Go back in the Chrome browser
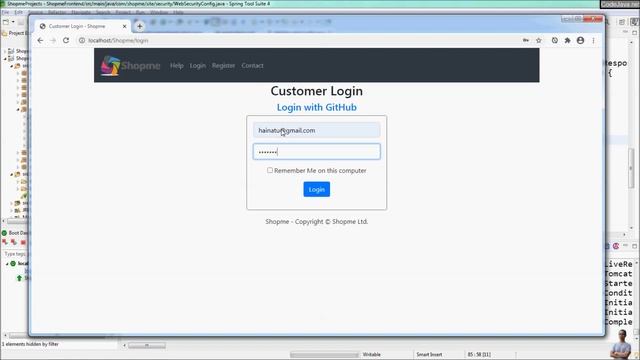Image resolution: width=640 pixels, height=360 pixels. pos(40,40)
